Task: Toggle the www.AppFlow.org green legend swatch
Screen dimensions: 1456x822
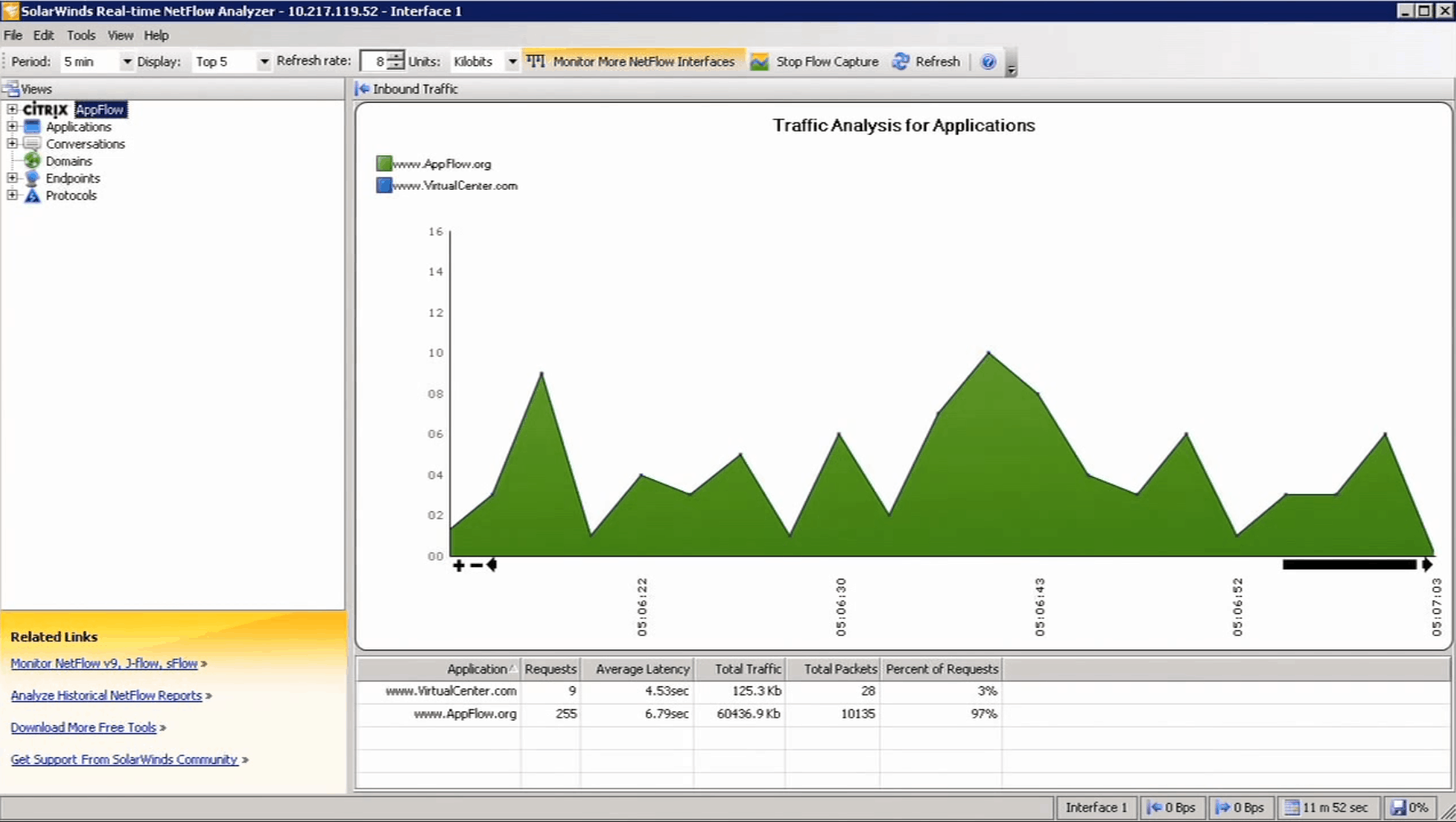Action: tap(383, 163)
